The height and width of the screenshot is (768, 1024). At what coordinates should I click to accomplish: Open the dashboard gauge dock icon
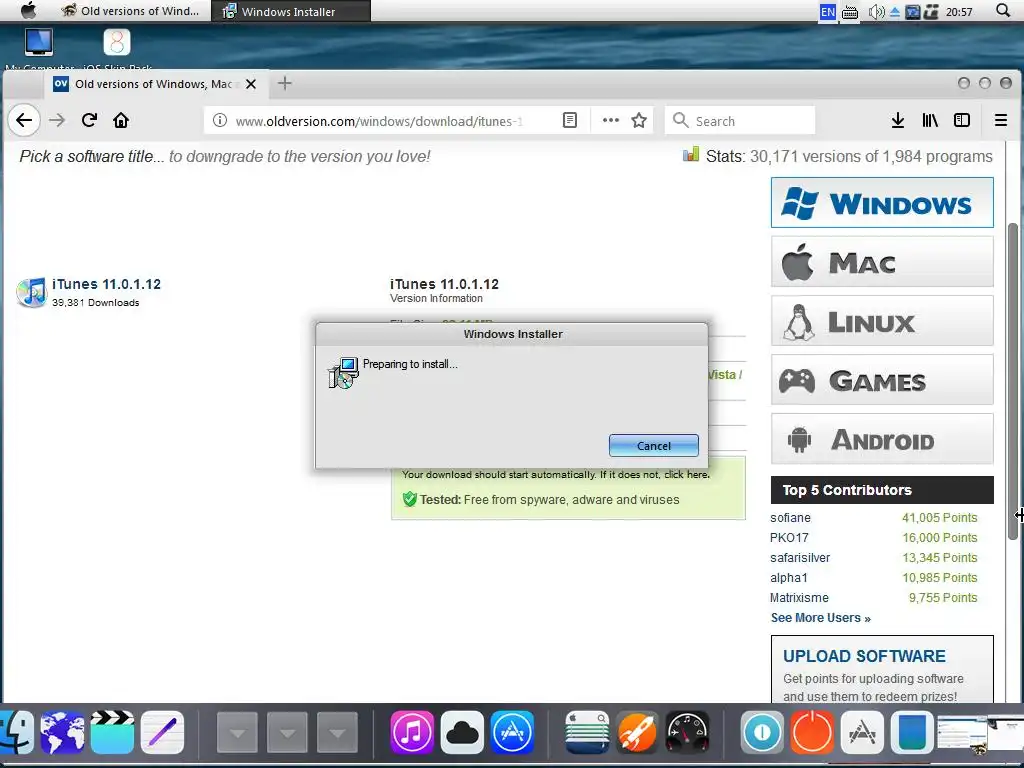[x=688, y=732]
